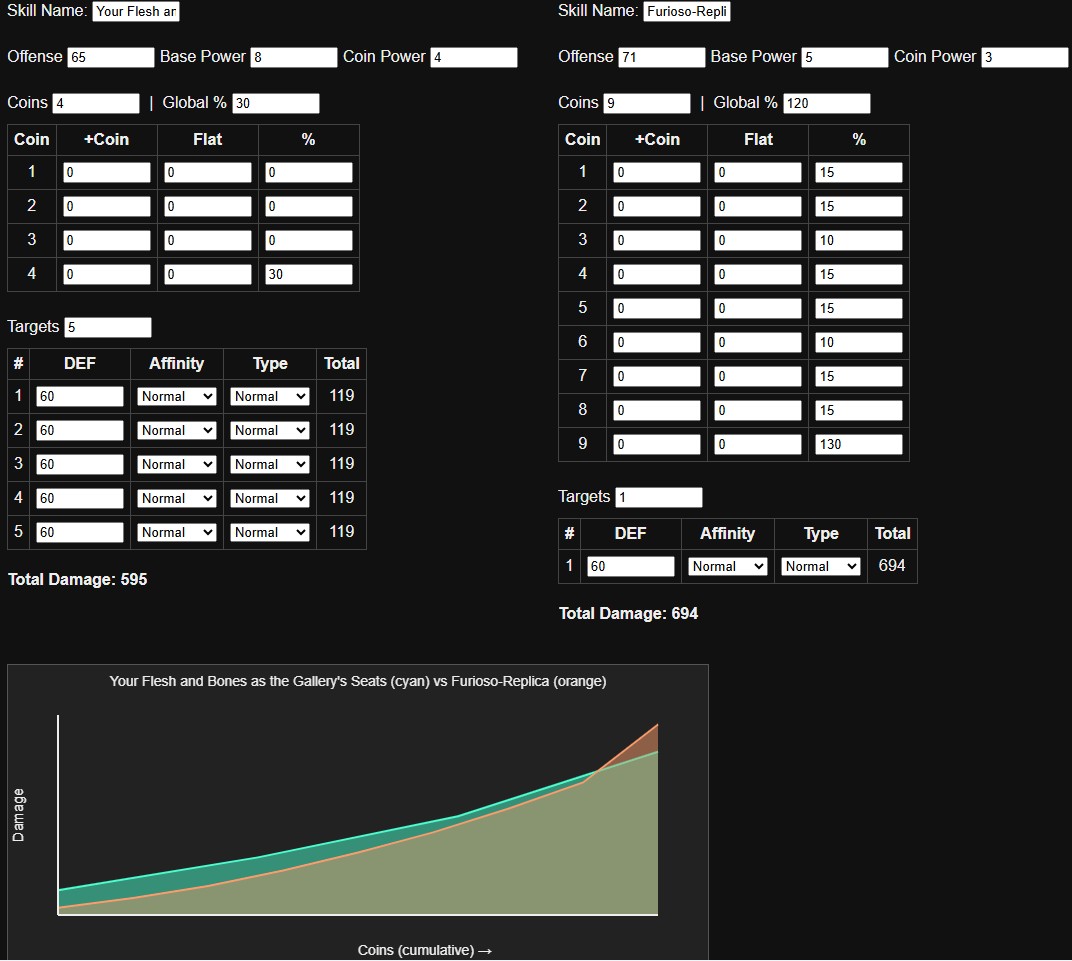Click left coin 1 +Coin field
The image size is (1072, 961).
(107, 172)
